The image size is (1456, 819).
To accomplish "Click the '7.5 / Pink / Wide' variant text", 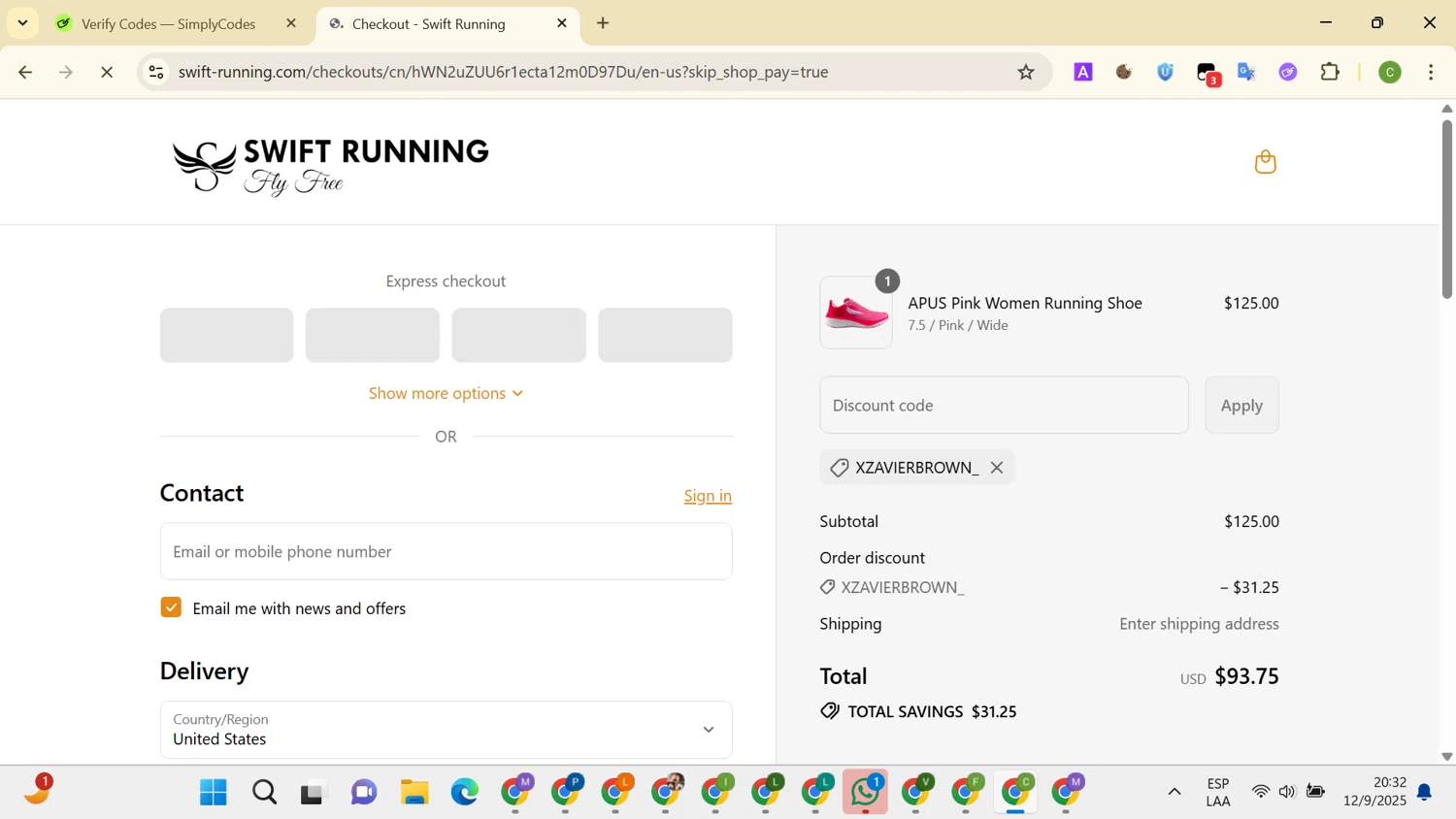I will [958, 325].
